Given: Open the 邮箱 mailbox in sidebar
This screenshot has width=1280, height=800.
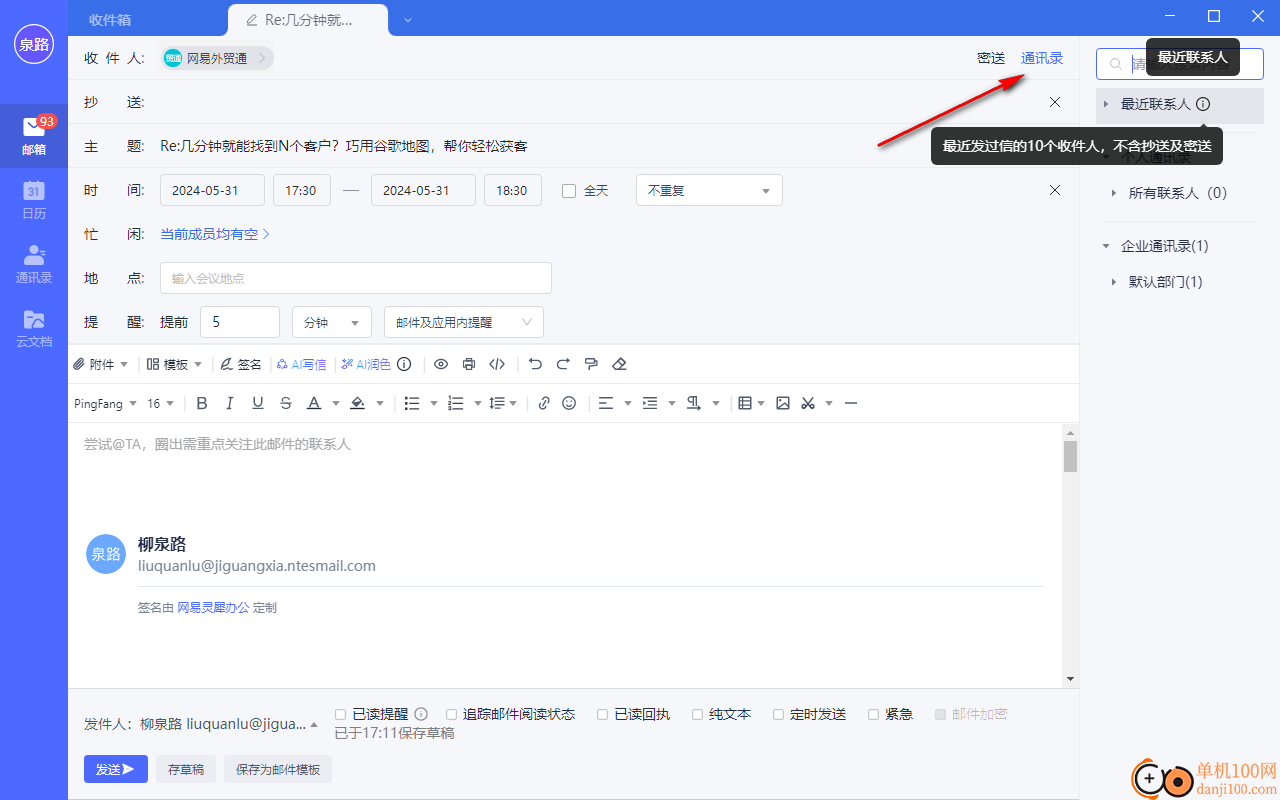Looking at the screenshot, I should click(34, 136).
